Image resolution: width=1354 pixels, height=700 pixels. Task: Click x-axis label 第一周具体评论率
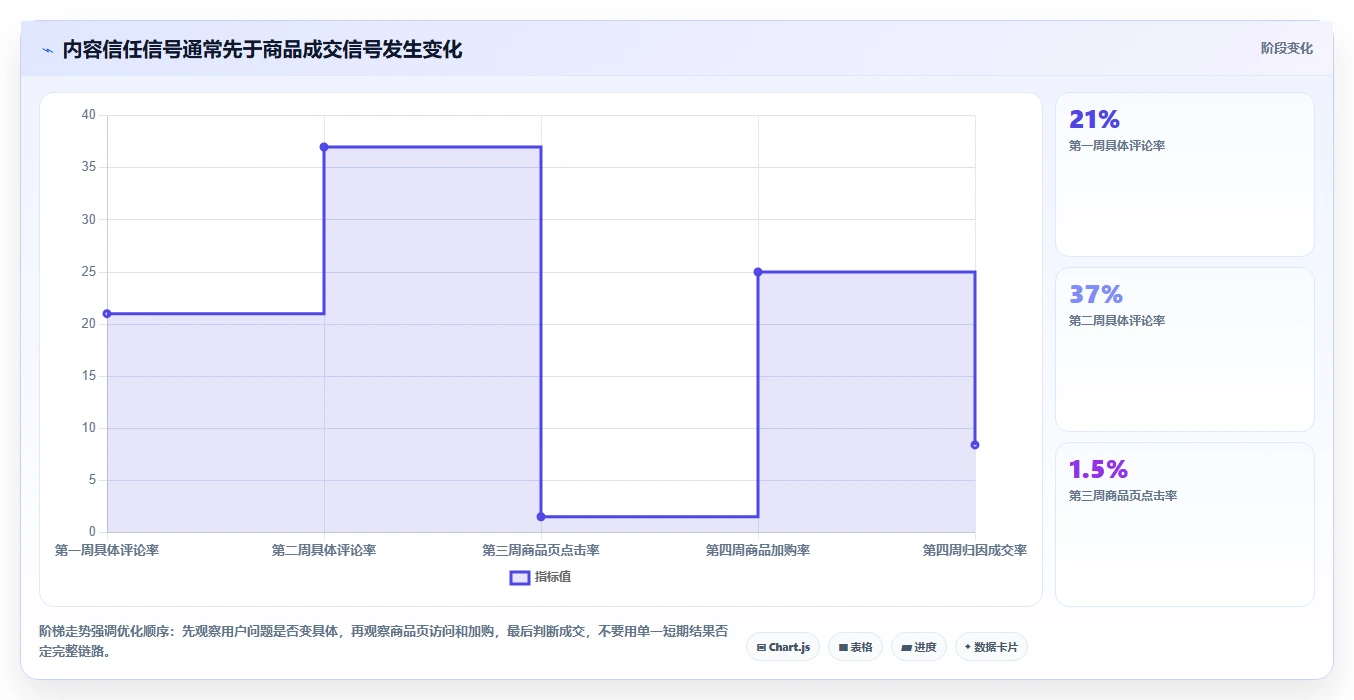pos(107,550)
